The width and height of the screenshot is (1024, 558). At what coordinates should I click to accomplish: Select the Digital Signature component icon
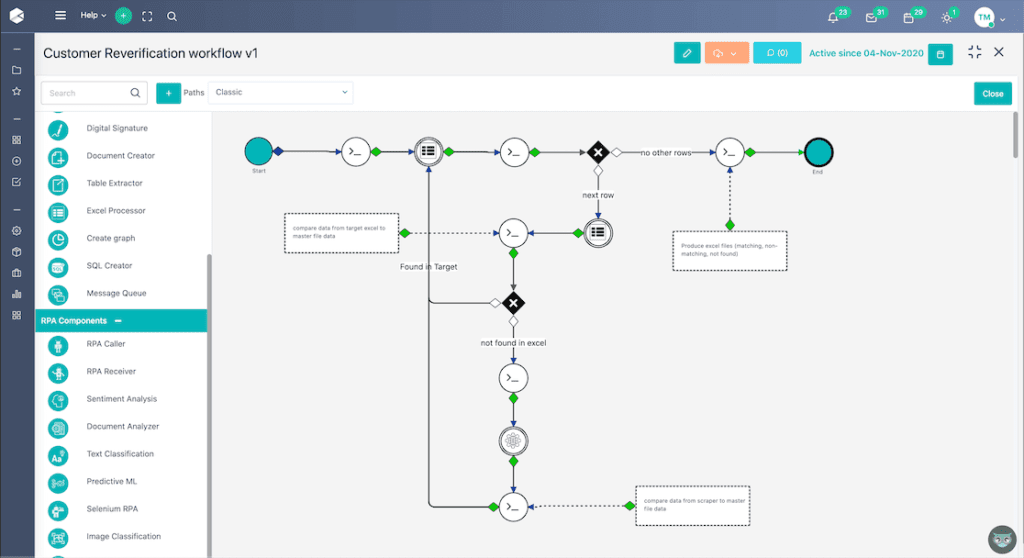pos(58,129)
